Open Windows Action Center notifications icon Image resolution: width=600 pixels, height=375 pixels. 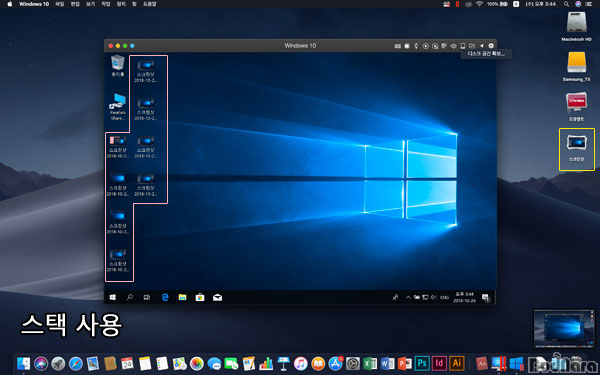(x=486, y=297)
